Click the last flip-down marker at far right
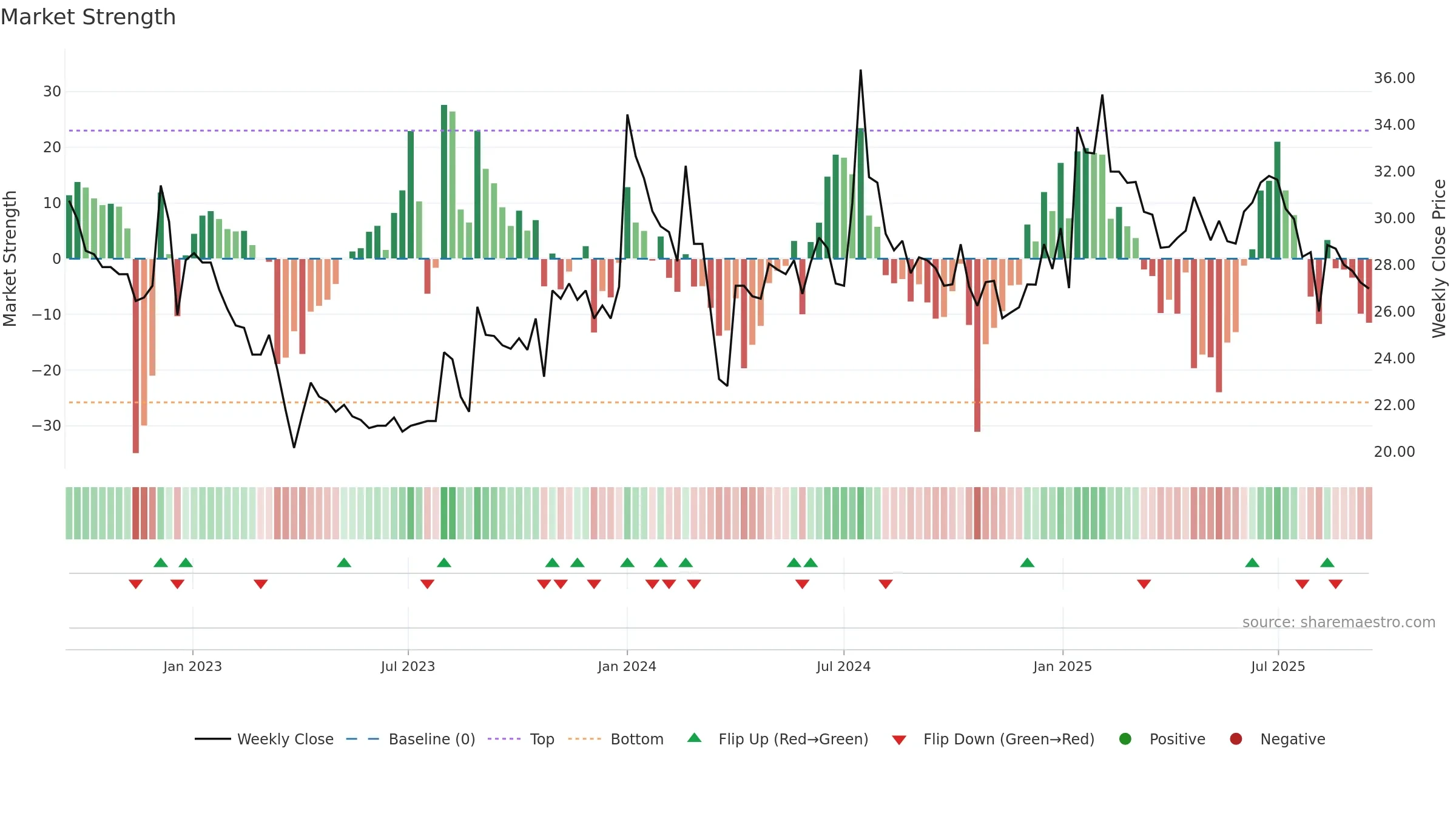The height and width of the screenshot is (819, 1456). click(1335, 584)
